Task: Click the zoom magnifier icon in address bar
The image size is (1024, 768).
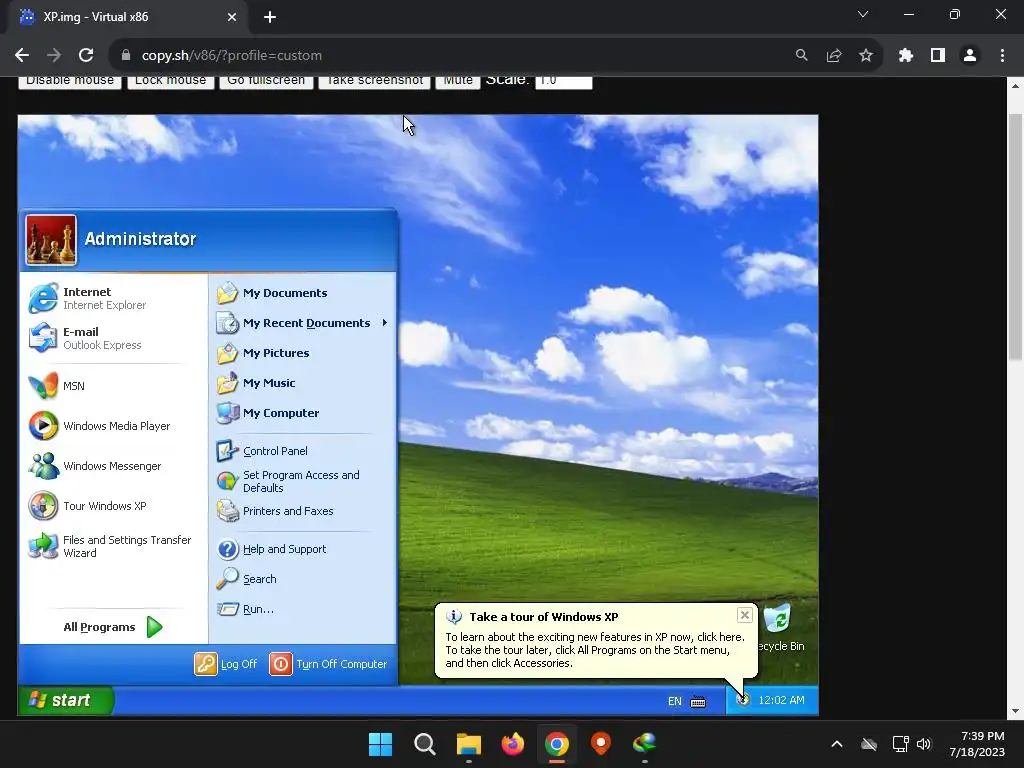Action: point(801,56)
